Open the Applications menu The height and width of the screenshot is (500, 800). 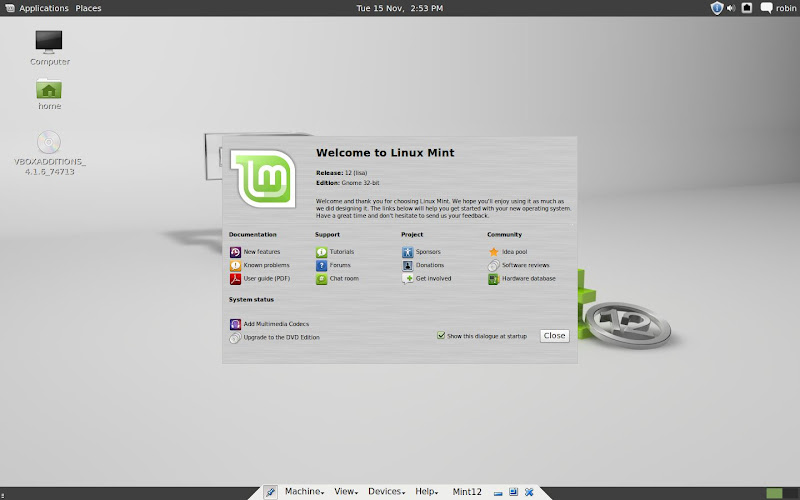click(x=44, y=8)
